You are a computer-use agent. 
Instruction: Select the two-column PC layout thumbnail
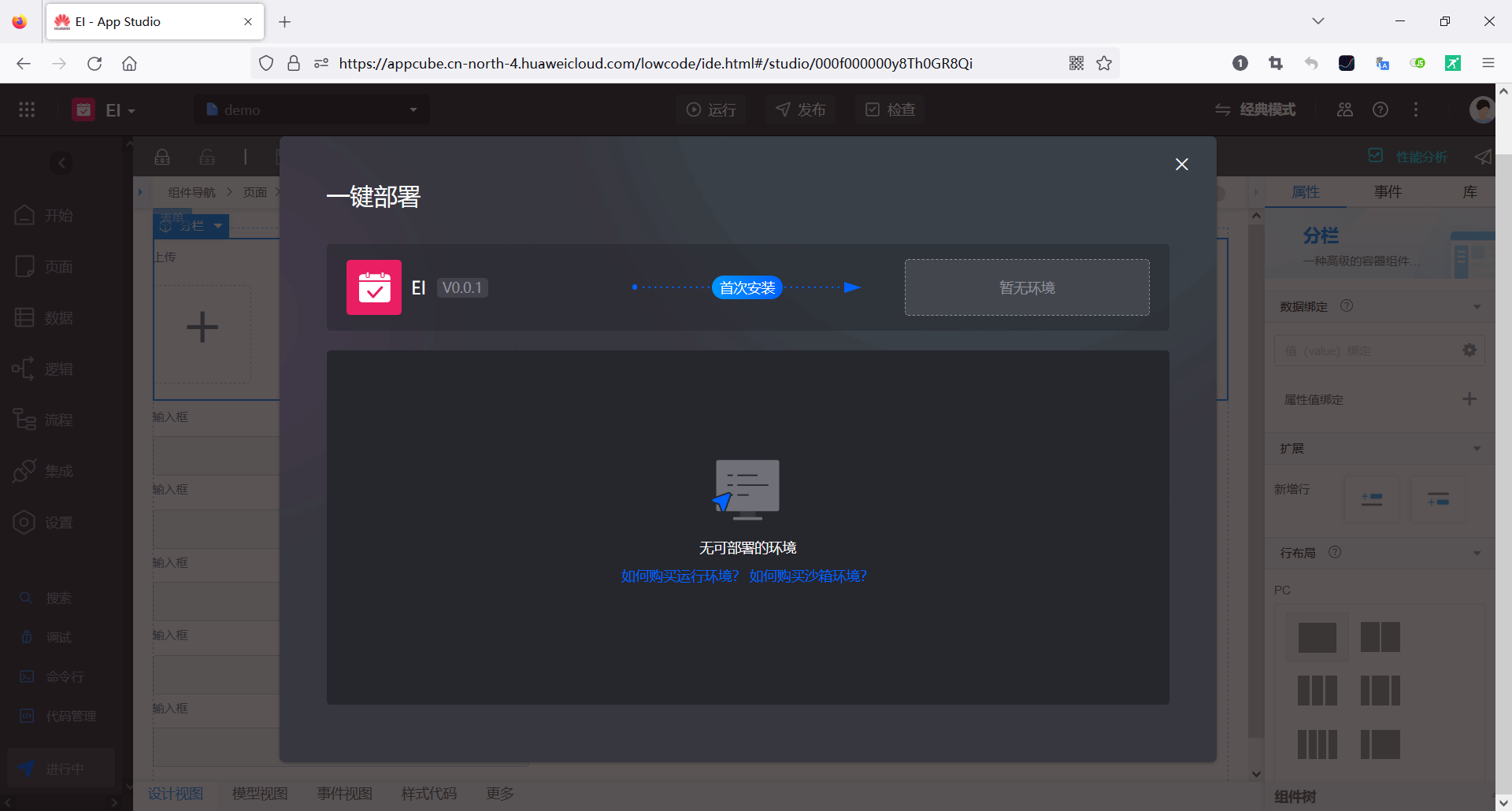coord(1380,638)
